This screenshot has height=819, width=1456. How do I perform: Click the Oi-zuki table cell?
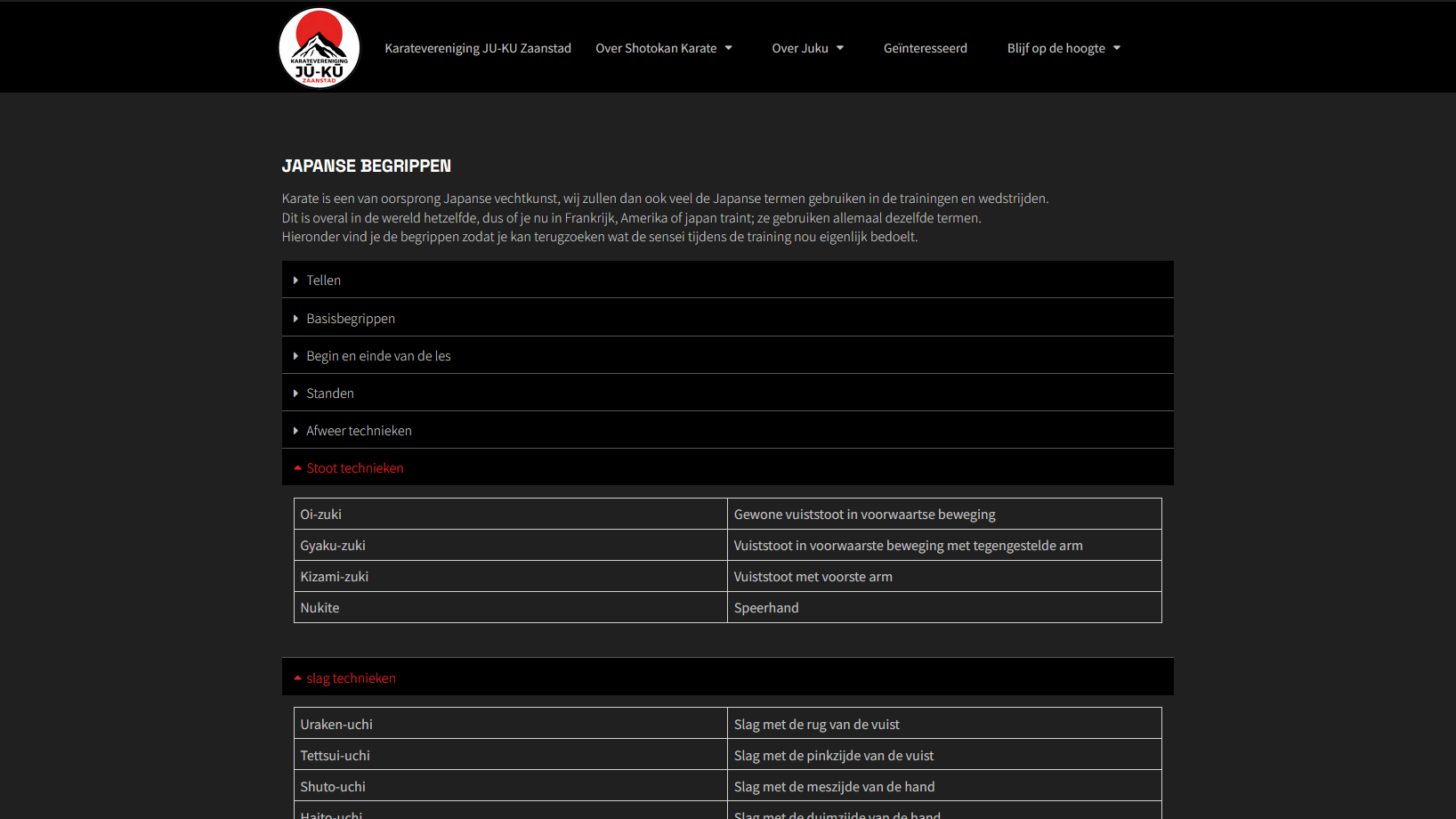(x=510, y=515)
